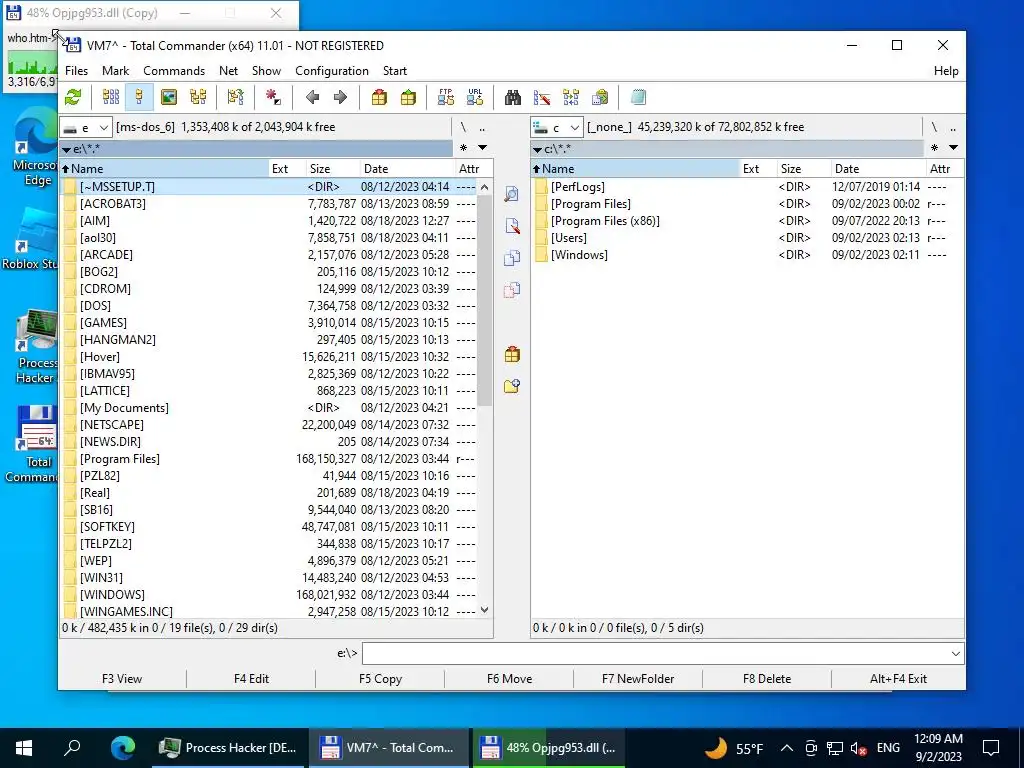Click the copy icon in the middle bar
This screenshot has height=768, width=1024.
[x=512, y=258]
